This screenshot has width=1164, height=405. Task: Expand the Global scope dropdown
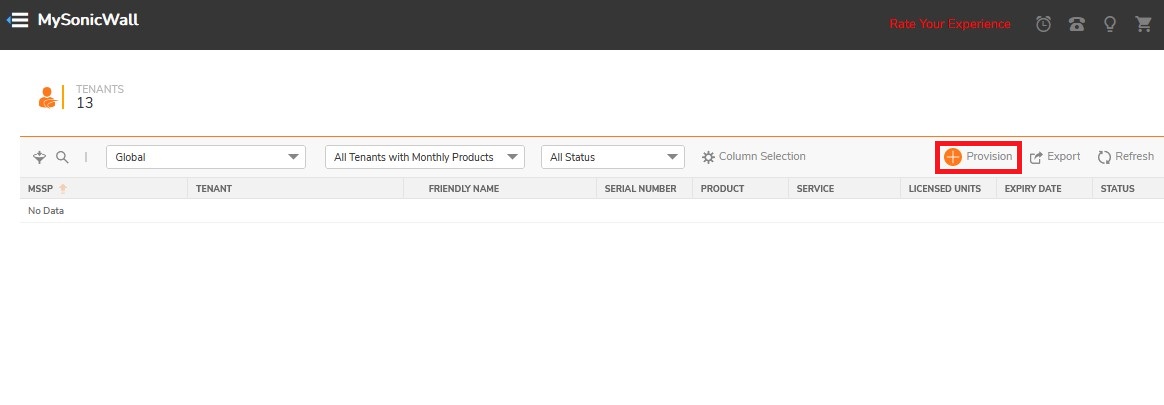(205, 157)
